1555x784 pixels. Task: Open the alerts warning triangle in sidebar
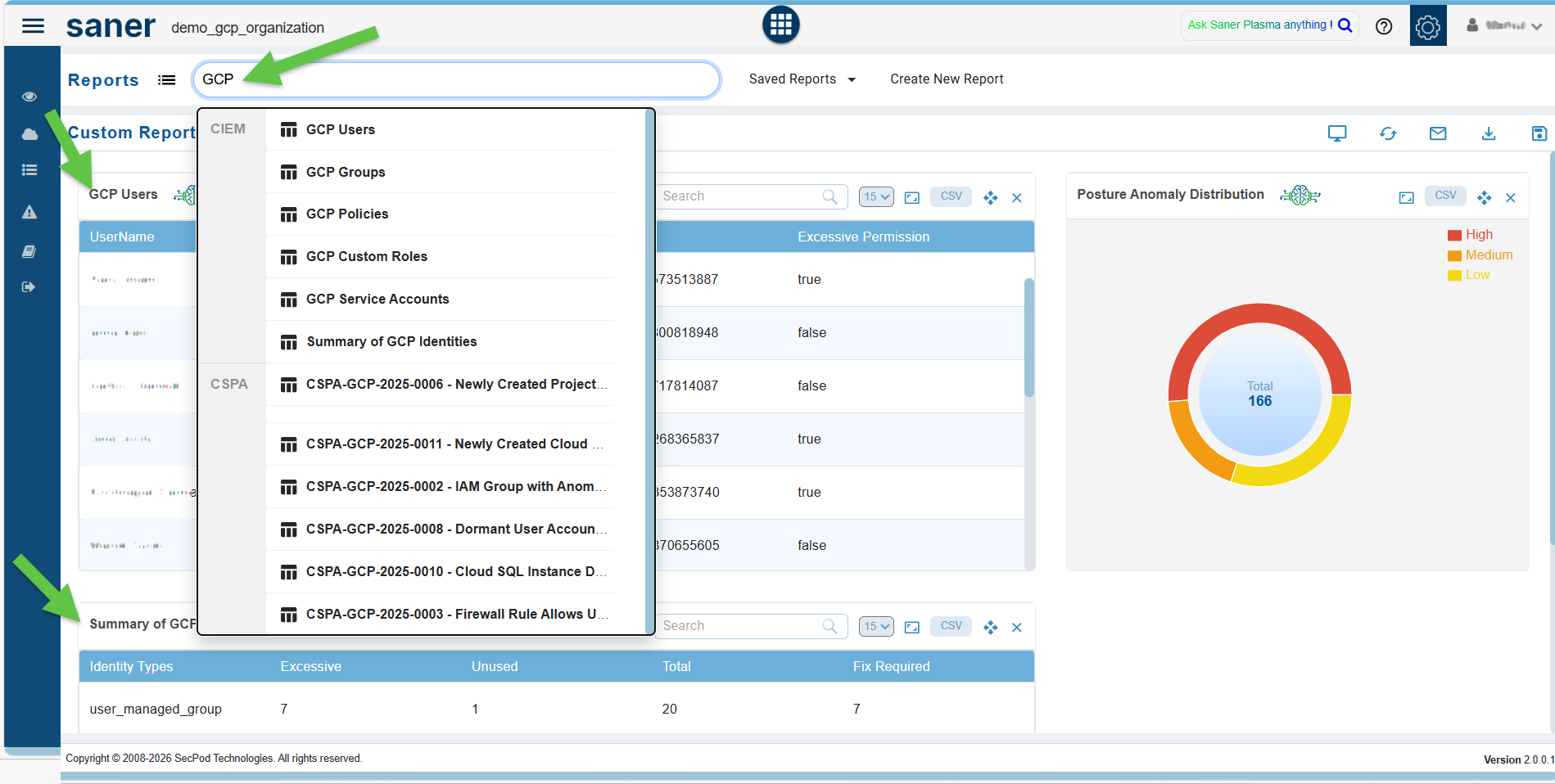[x=29, y=213]
